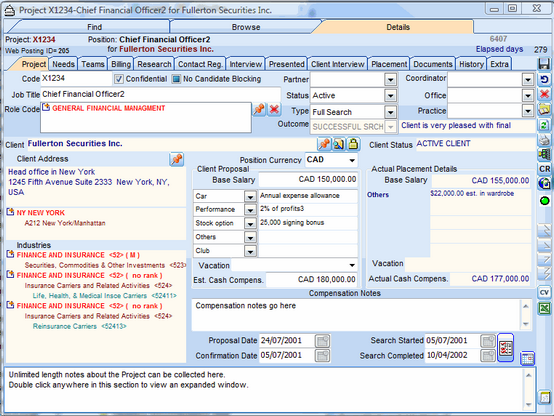Open the hierarchy tree icon in right toolbar
Image resolution: width=554 pixels, height=416 pixels.
pyautogui.click(x=544, y=154)
